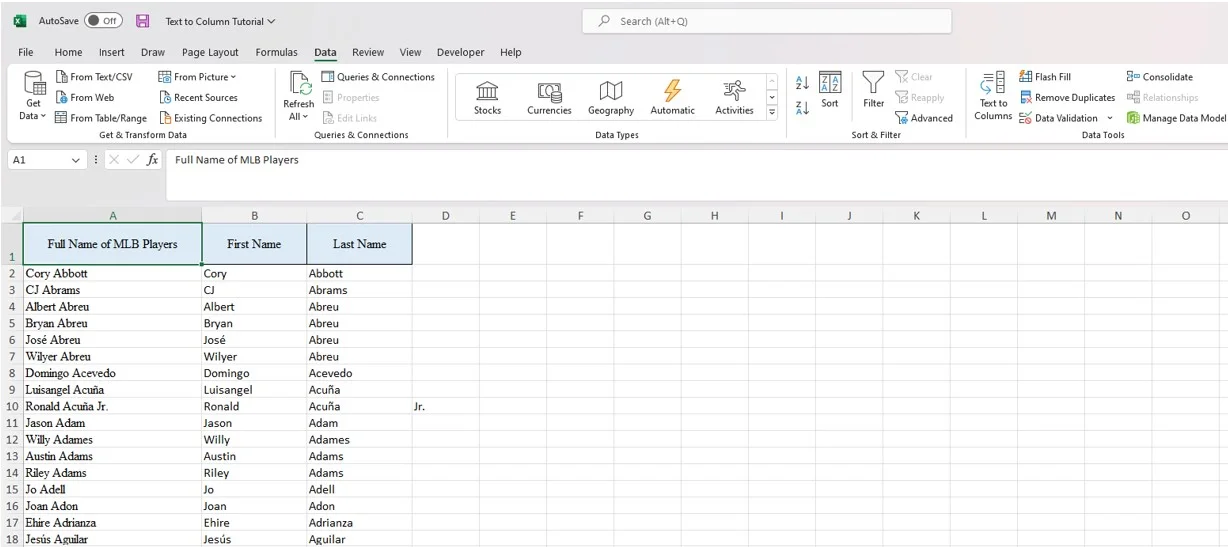1228x547 pixels.
Task: Click the Insert Function fx icon
Action: click(153, 160)
